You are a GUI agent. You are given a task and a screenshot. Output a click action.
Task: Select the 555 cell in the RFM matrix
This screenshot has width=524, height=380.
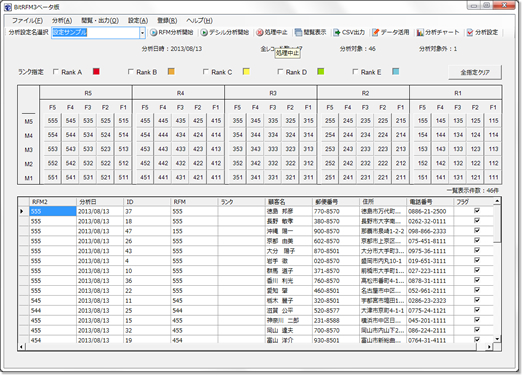point(53,121)
